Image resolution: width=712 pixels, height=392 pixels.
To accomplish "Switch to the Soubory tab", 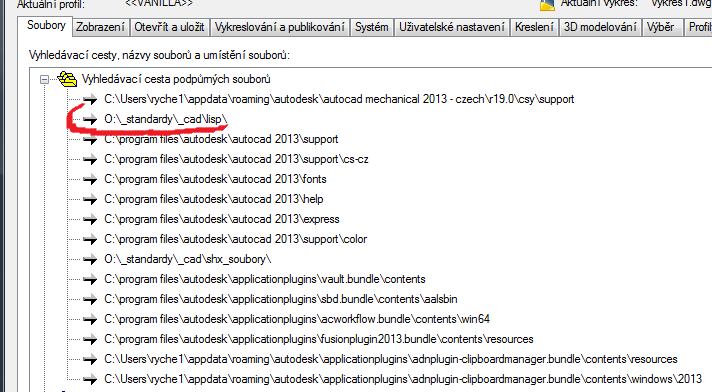I will (46, 25).
